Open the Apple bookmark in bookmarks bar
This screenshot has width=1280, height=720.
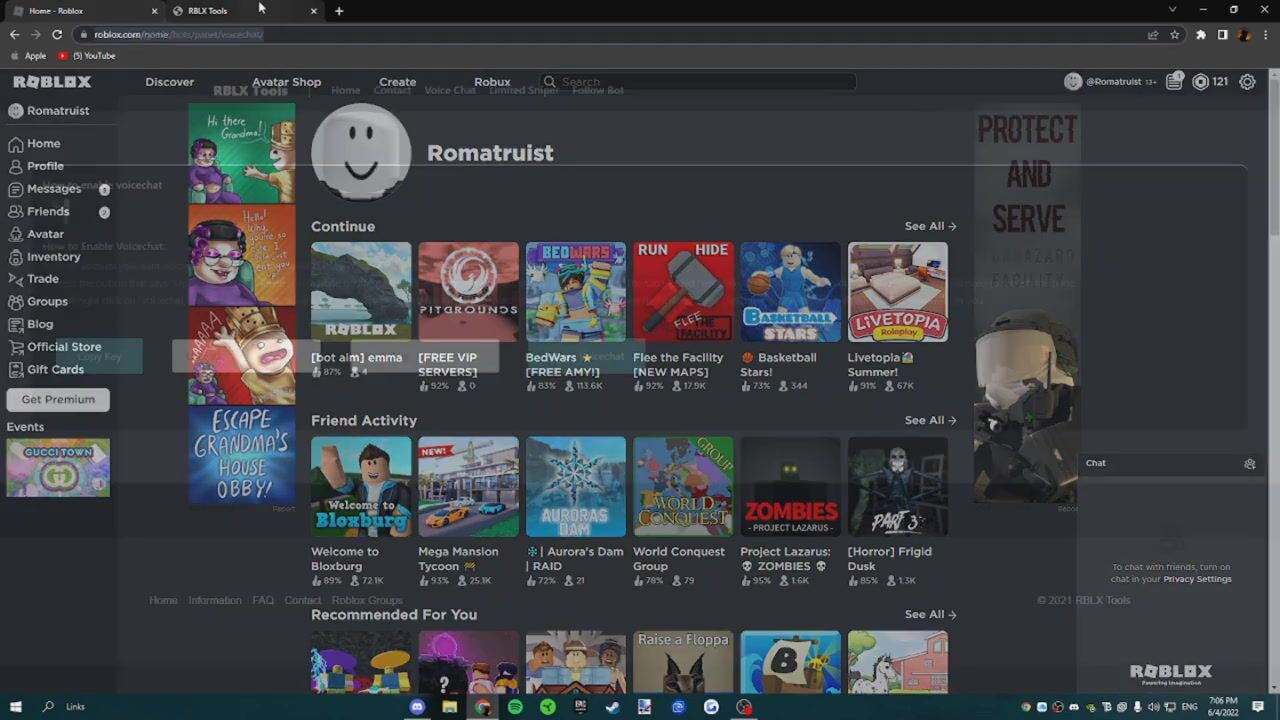[29, 56]
